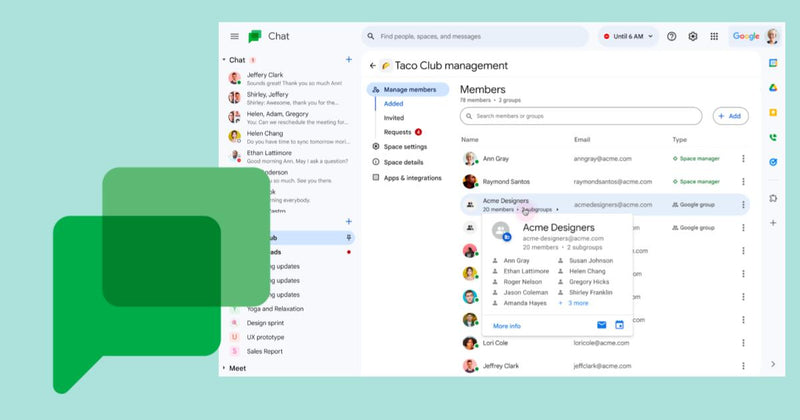
Task: Open the add-ons puzzle icon in side panel
Action: pos(773,198)
